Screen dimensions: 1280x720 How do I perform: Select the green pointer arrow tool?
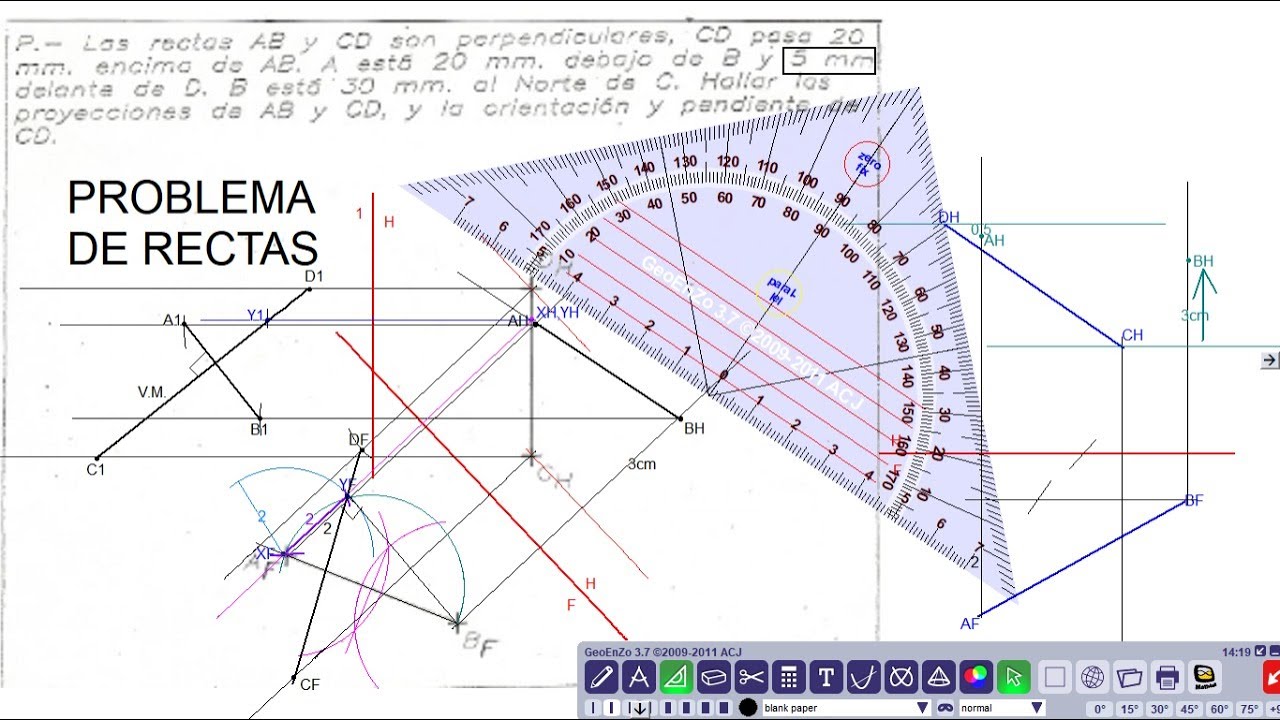[x=1014, y=677]
